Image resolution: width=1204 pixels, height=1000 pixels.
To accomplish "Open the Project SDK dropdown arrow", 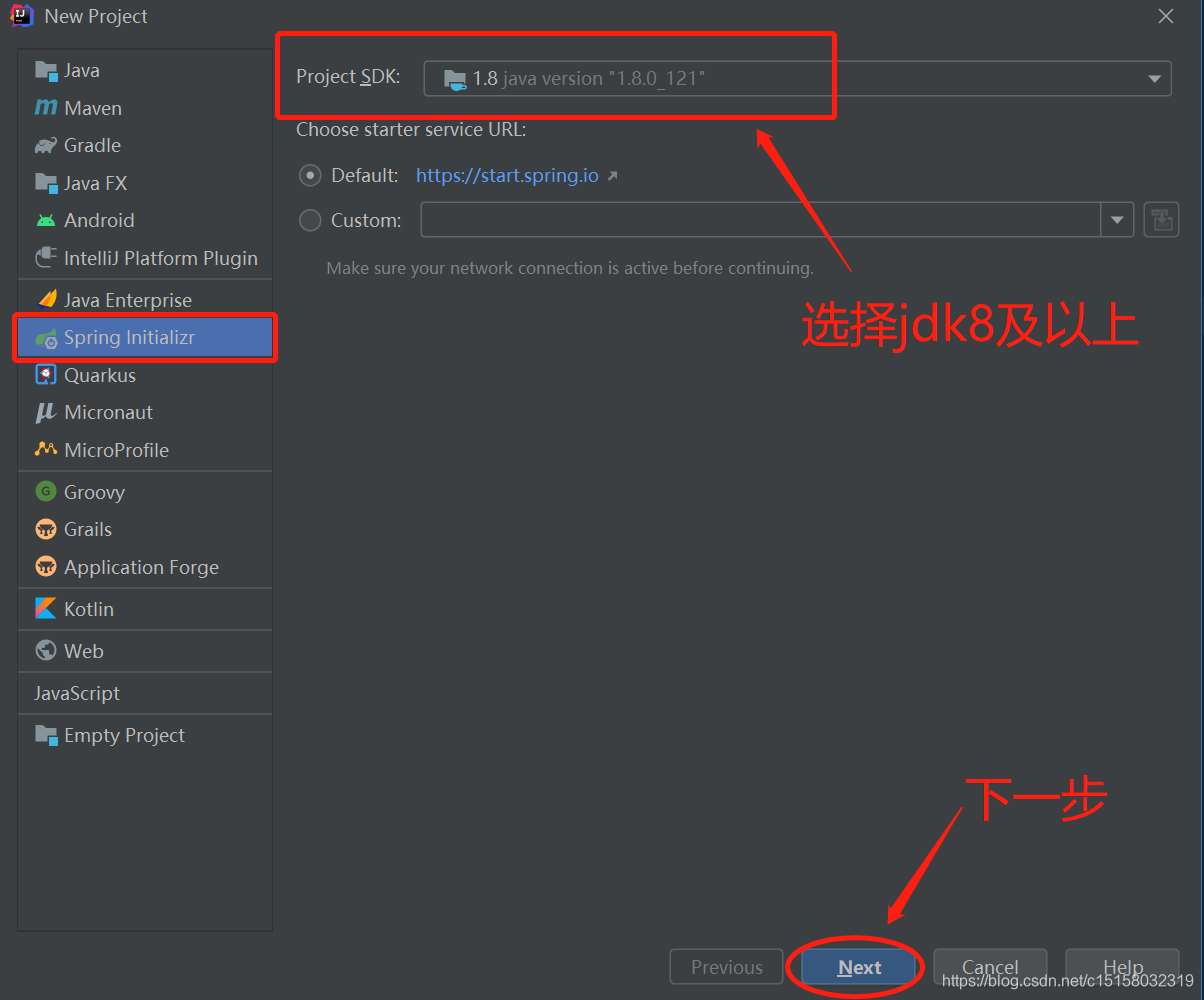I will [1154, 78].
